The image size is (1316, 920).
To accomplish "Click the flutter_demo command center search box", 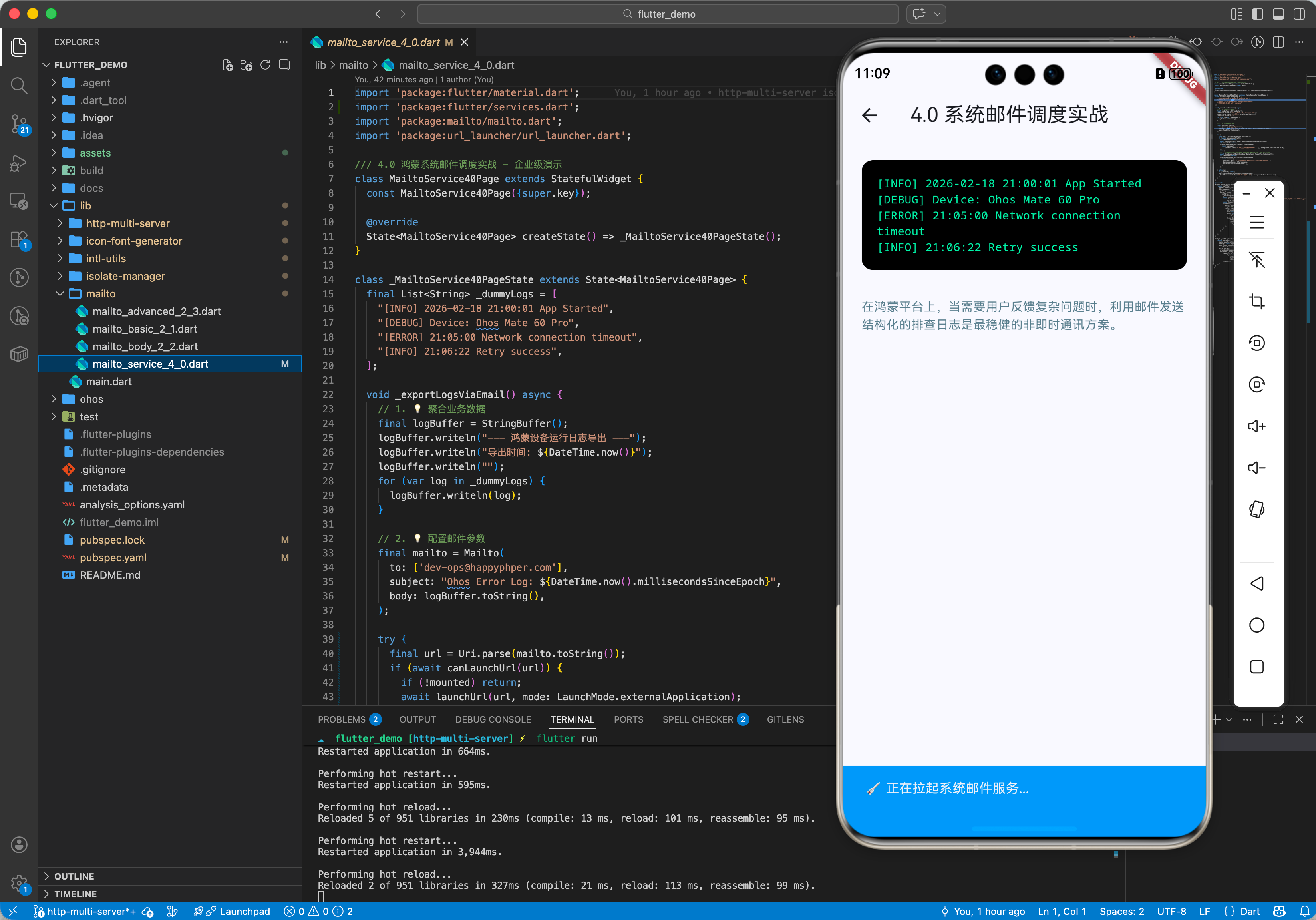I will (658, 14).
